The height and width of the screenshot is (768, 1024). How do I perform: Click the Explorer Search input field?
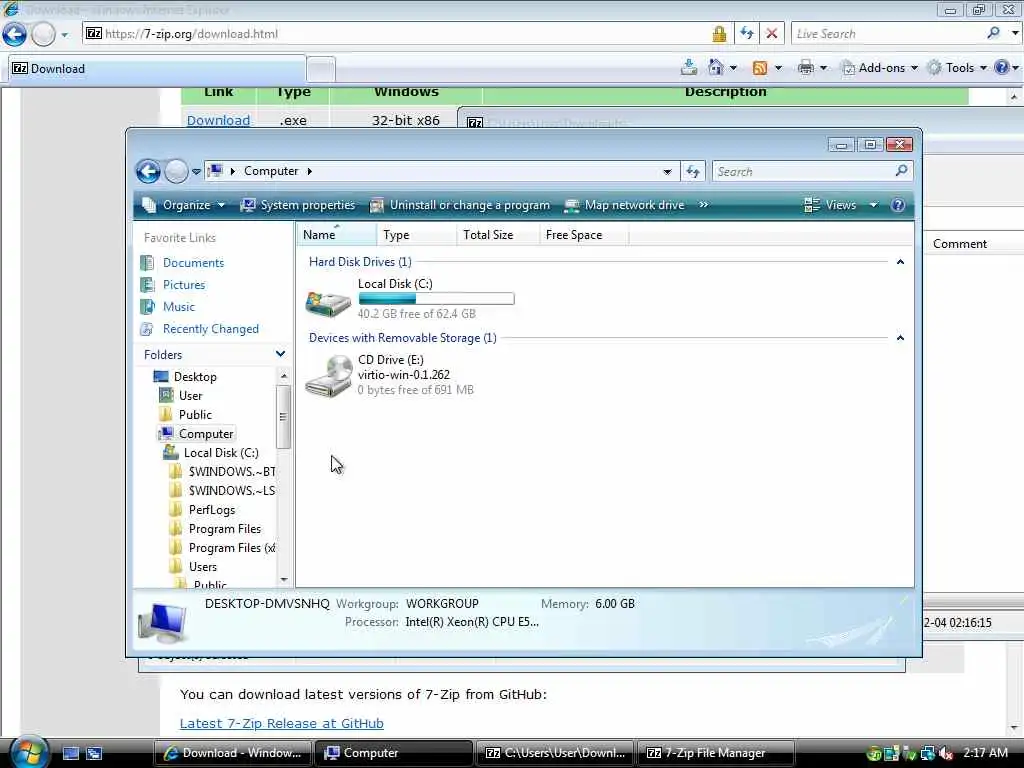pyautogui.click(x=803, y=171)
